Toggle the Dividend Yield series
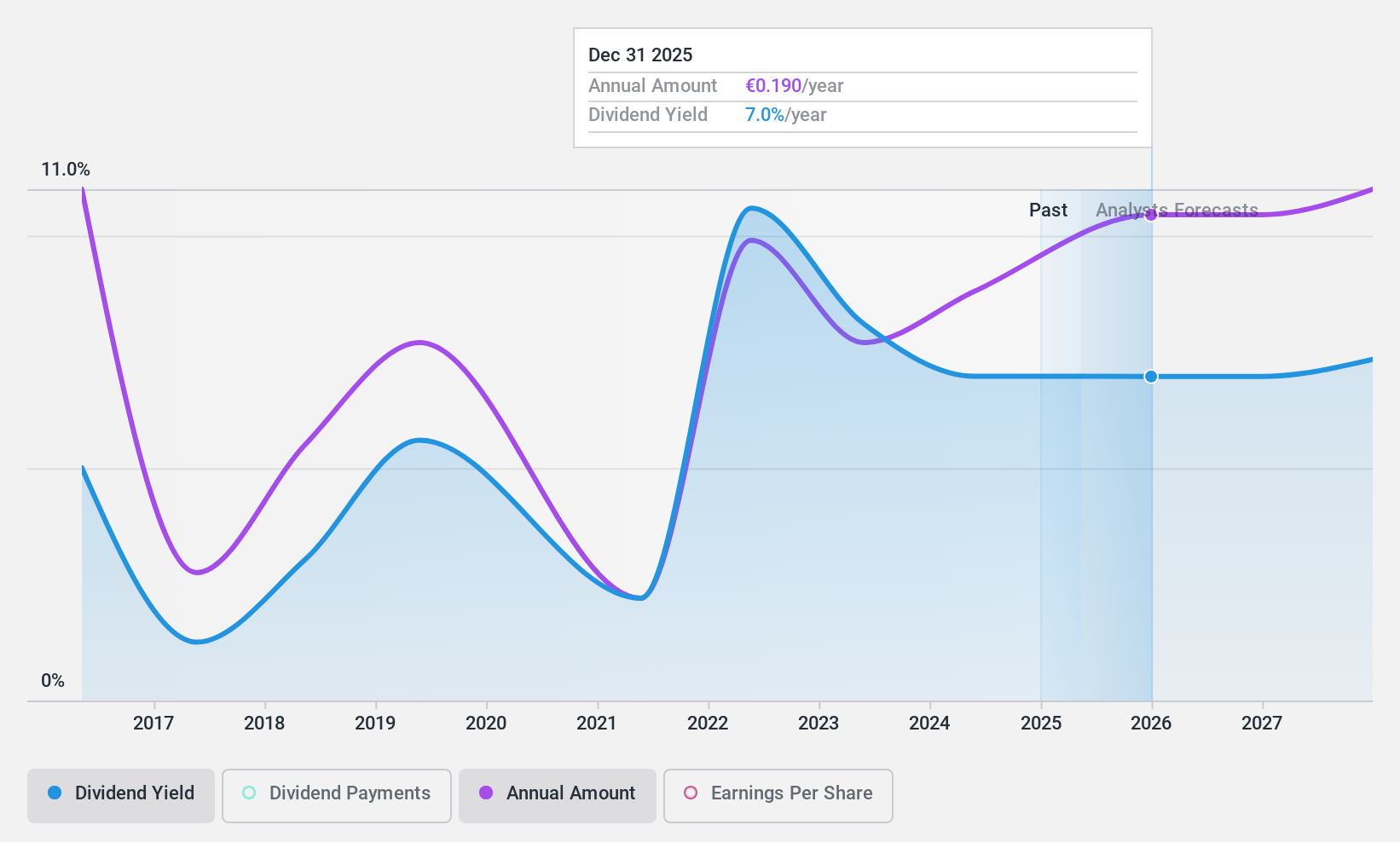The image size is (1400, 842). pyautogui.click(x=121, y=796)
